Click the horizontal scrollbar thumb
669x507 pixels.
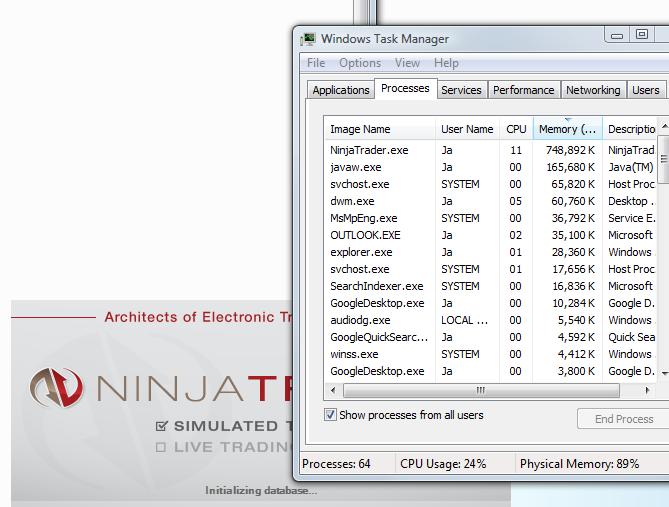[481, 390]
